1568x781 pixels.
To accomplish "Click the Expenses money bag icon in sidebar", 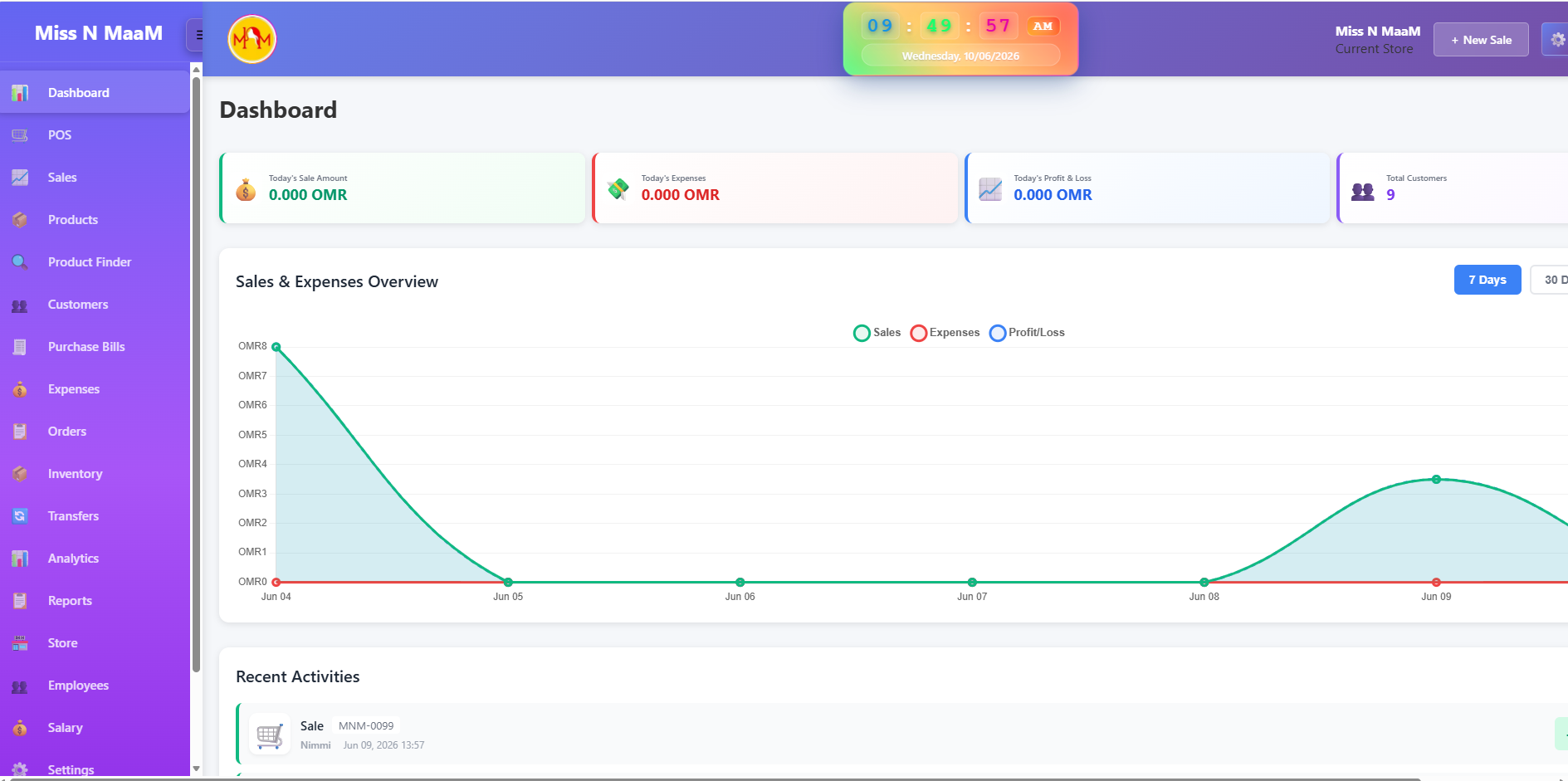I will pos(20,389).
